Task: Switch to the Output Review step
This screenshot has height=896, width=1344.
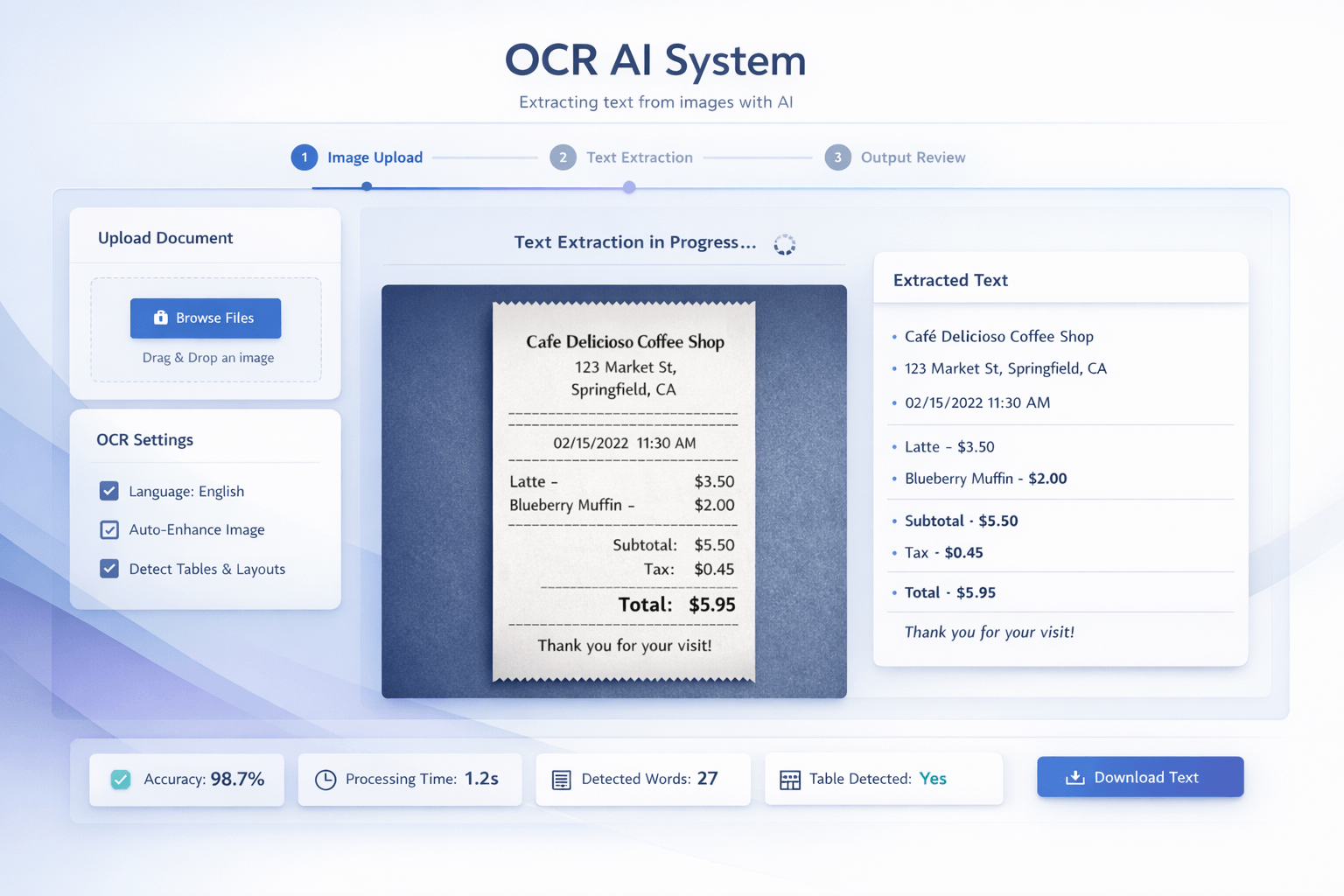Action: [913, 157]
